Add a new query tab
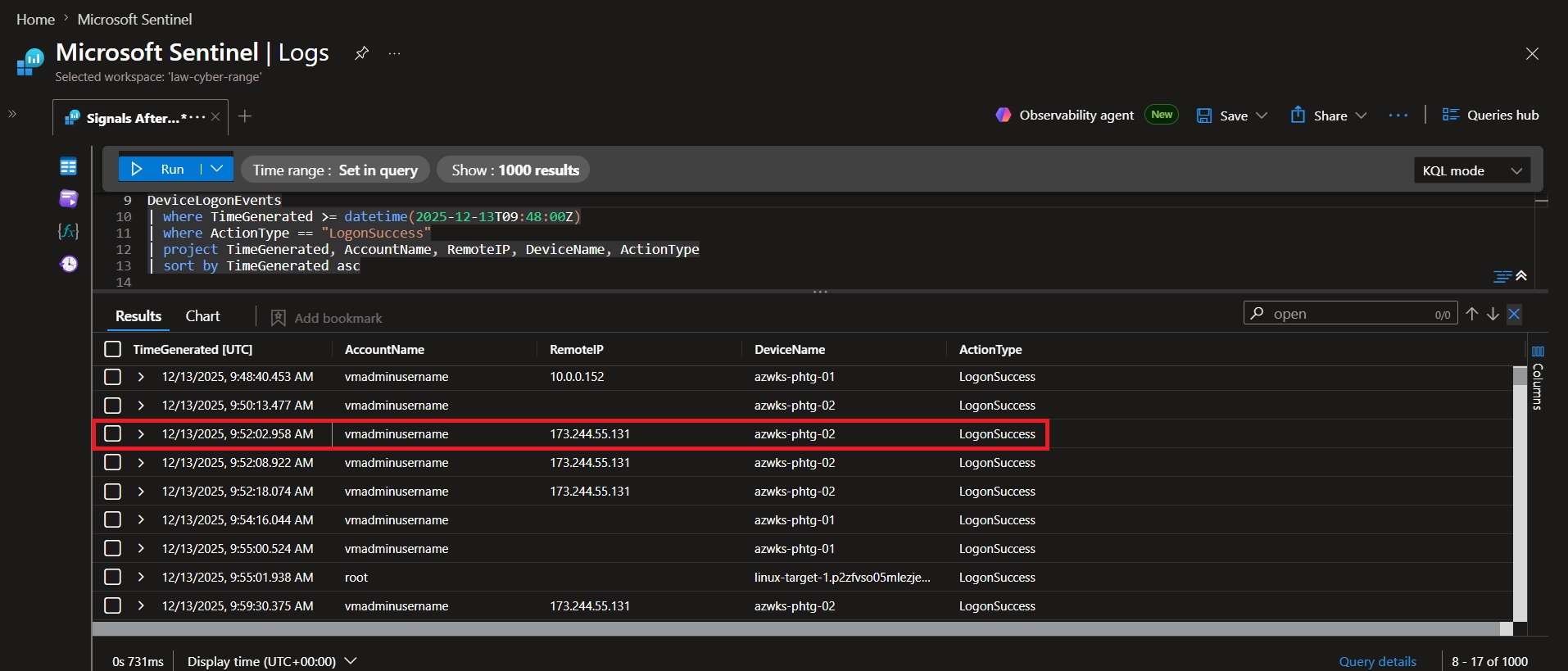The width and height of the screenshot is (1568, 671). tap(244, 116)
